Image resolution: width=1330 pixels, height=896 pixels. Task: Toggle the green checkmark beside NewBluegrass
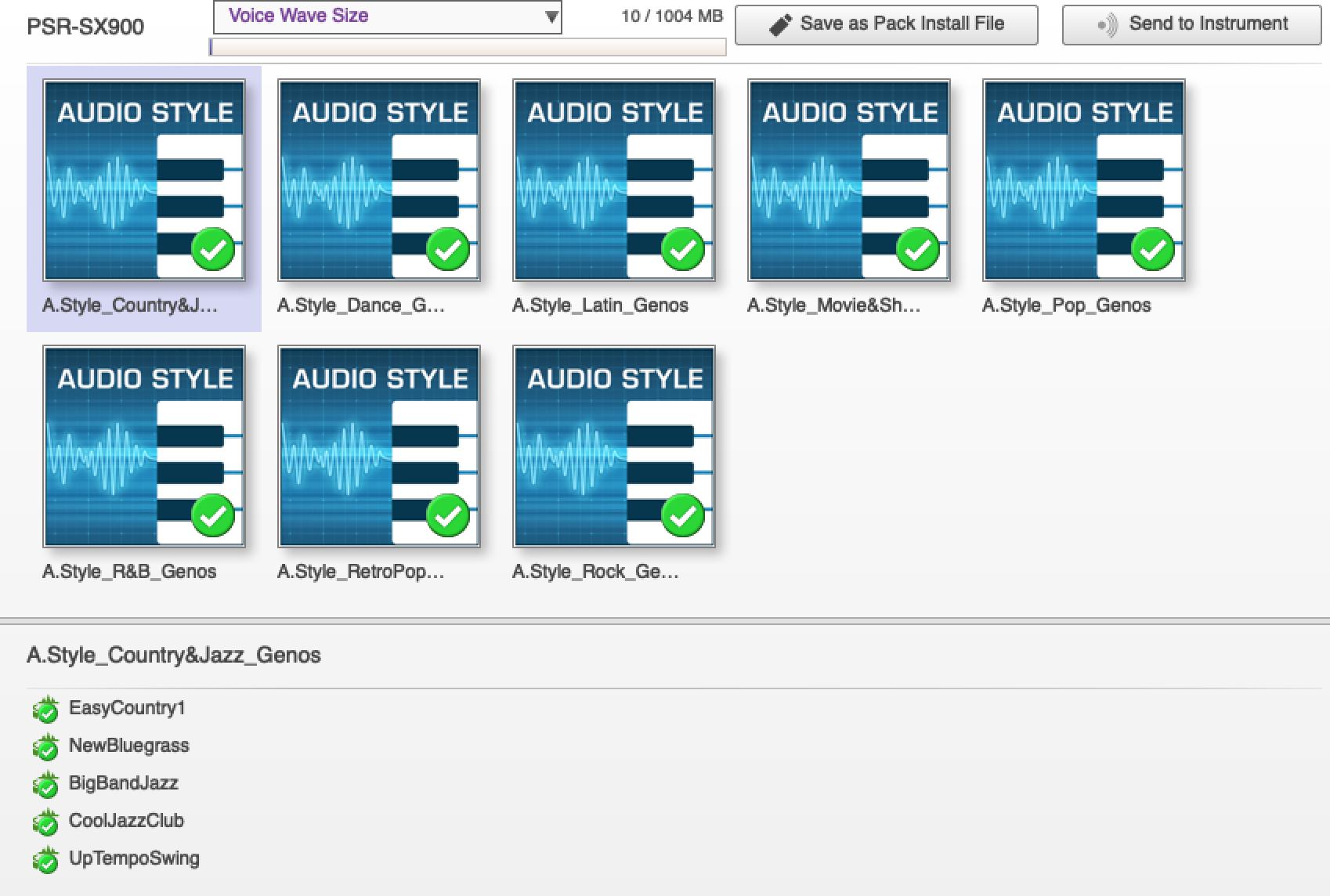46,747
